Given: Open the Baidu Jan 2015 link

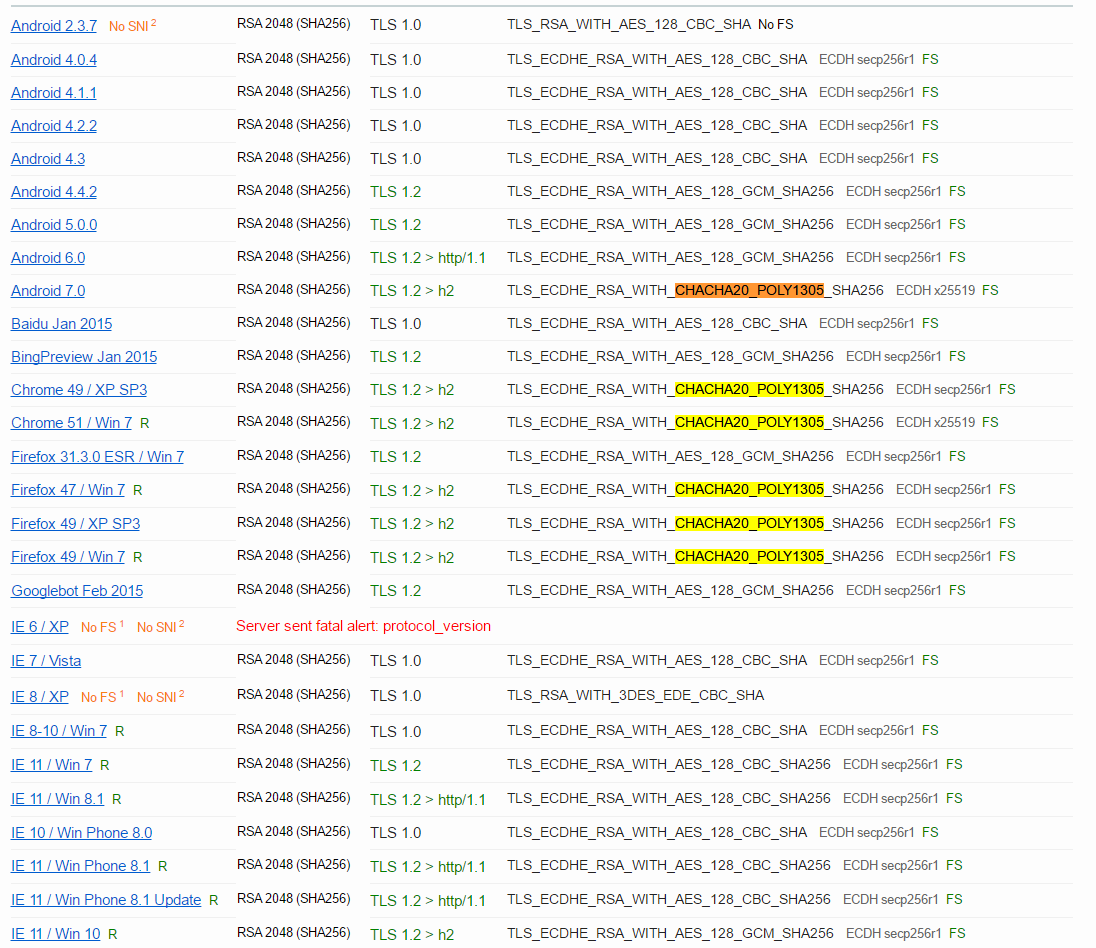Looking at the screenshot, I should (x=62, y=324).
